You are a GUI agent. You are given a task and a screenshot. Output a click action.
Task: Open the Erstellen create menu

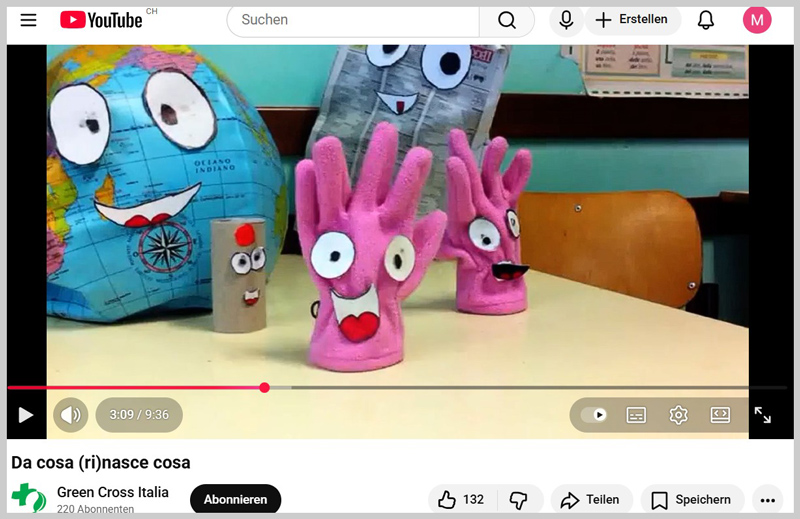633,20
